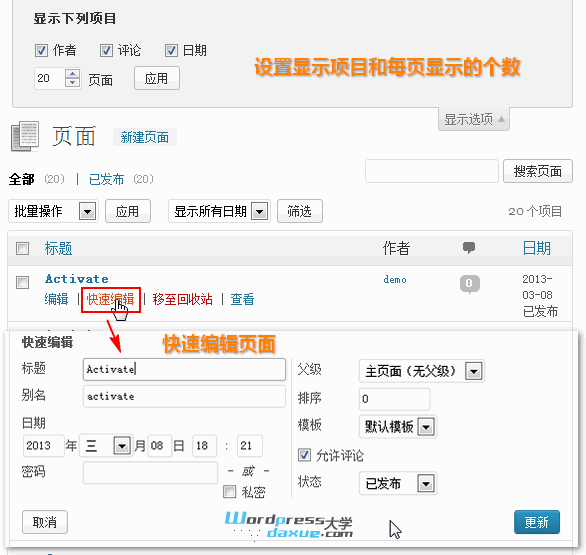Toggle the 允许评论 checkbox
The height and width of the screenshot is (555, 586).
click(304, 455)
